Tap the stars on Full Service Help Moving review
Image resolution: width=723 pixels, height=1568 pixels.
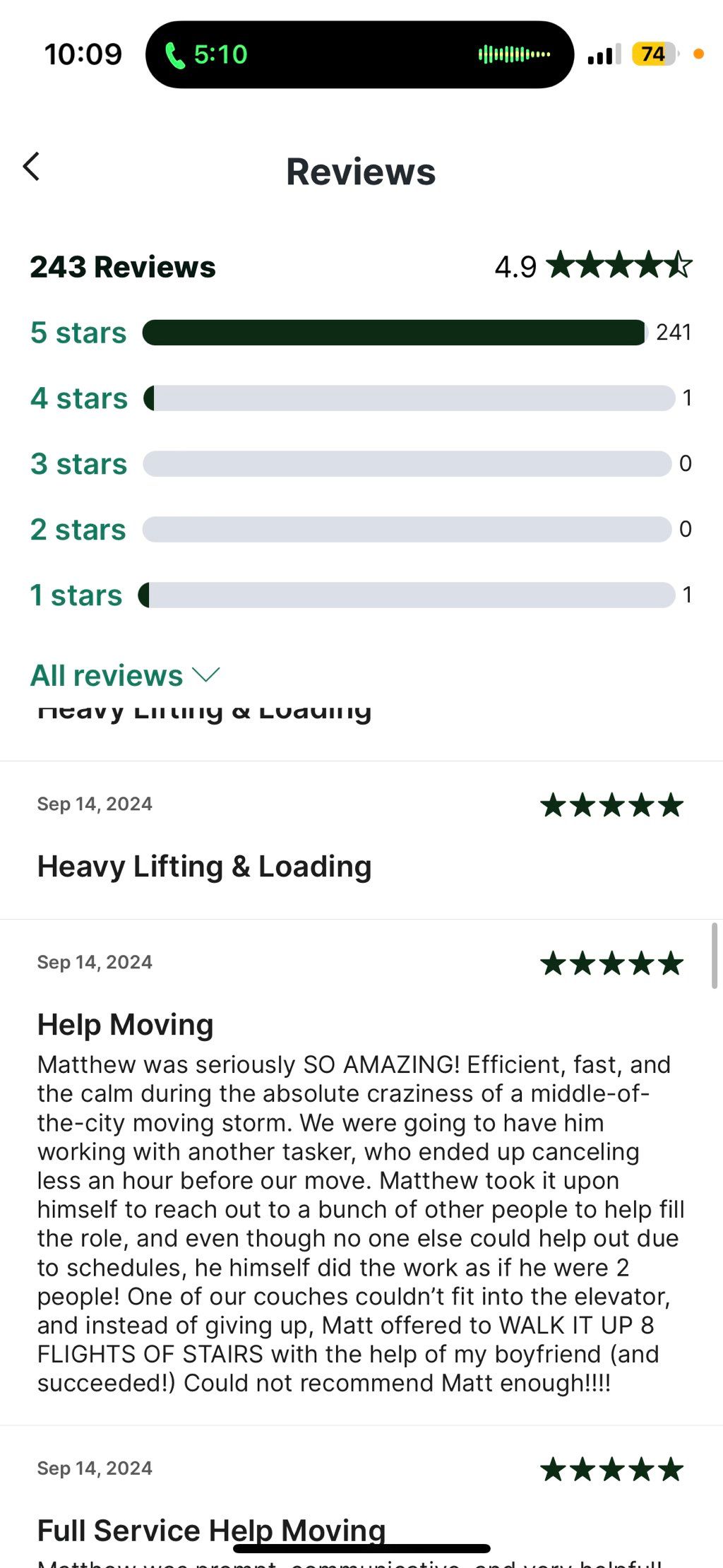(611, 1470)
